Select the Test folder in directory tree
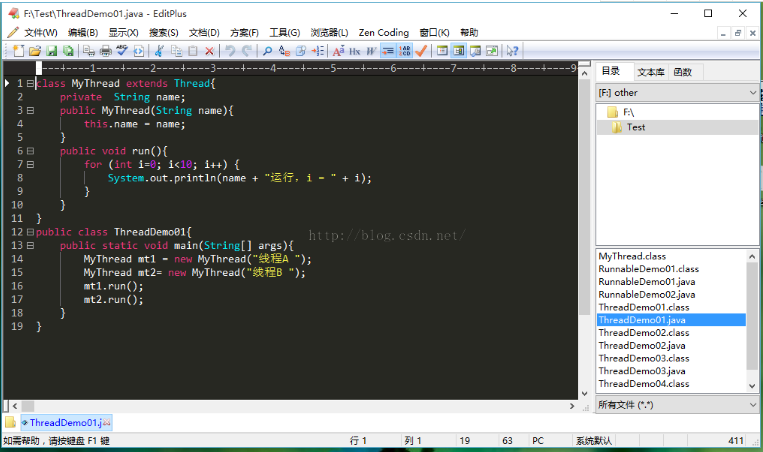This screenshot has height=452, width=763. tap(635, 127)
